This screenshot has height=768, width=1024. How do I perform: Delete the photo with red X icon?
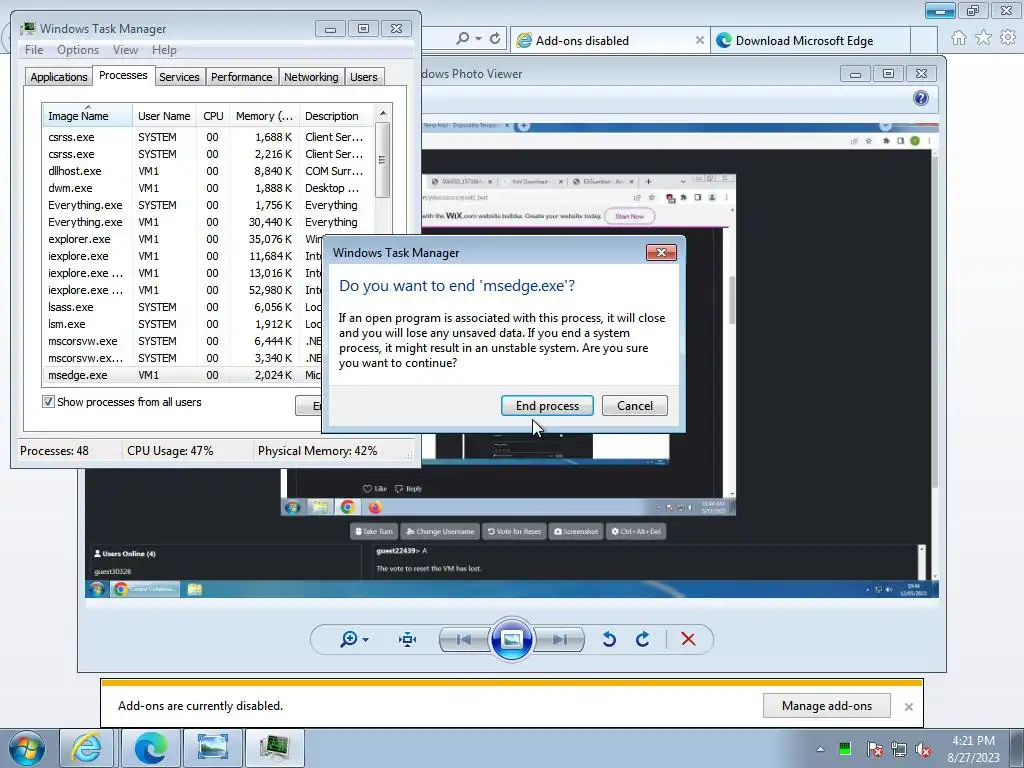pyautogui.click(x=688, y=639)
